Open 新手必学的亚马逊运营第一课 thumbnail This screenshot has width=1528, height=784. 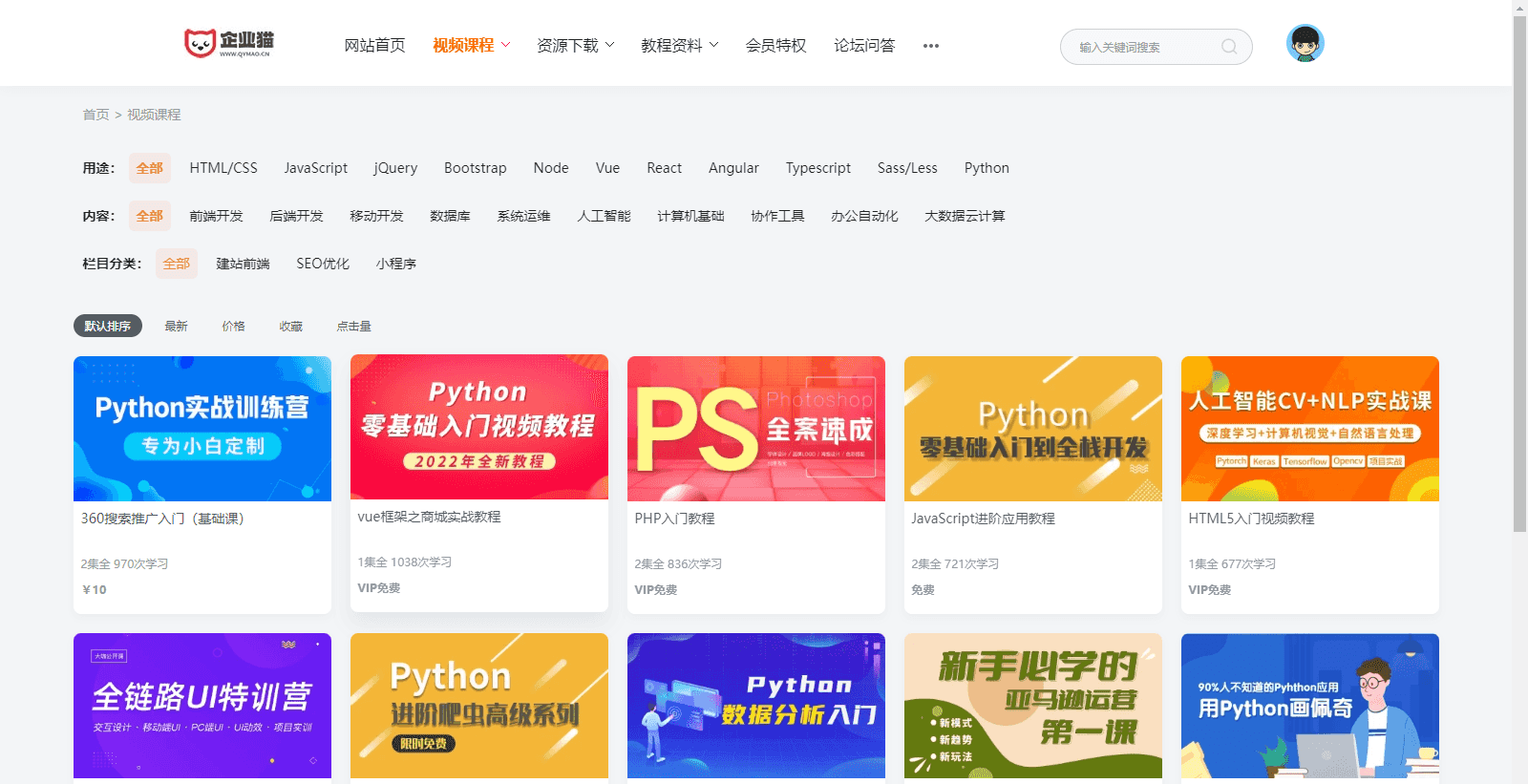click(x=1033, y=706)
